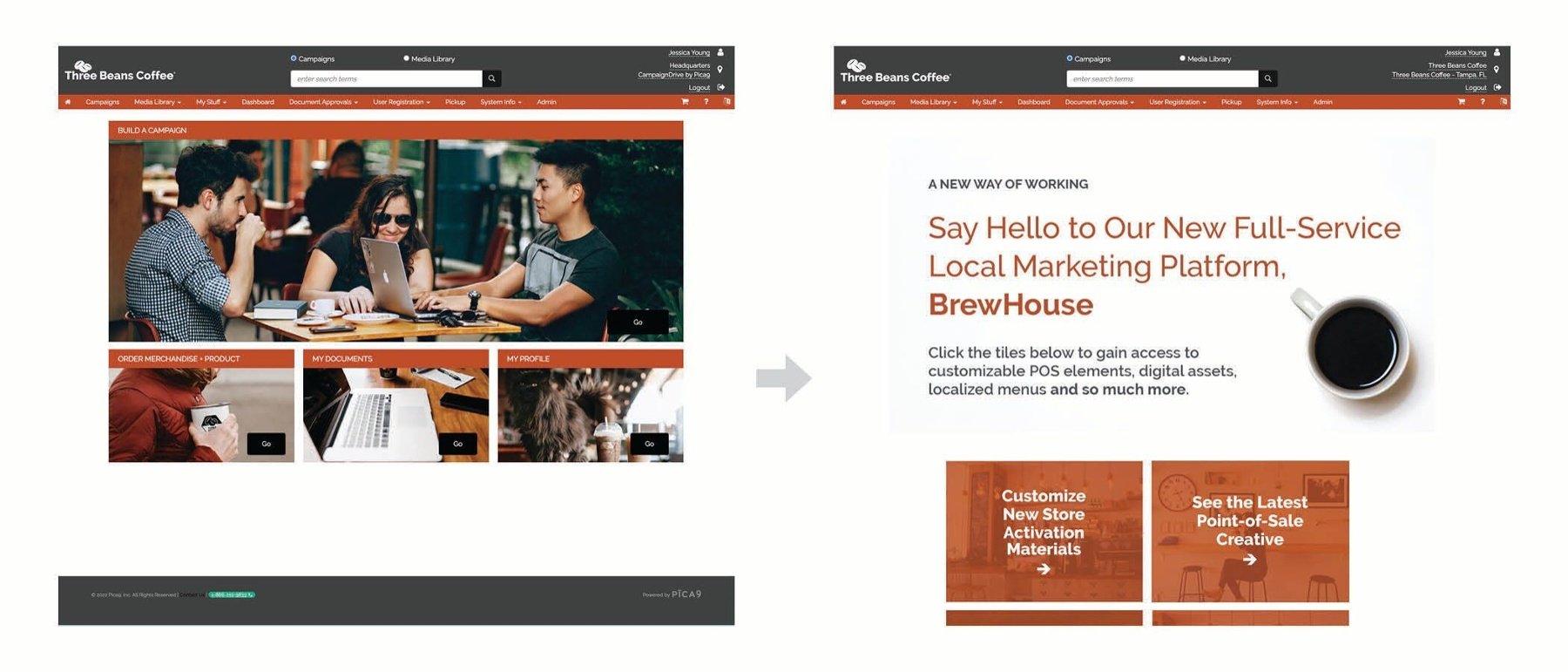
Task: Expand Media Library dropdown in left navbar
Action: pyautogui.click(x=158, y=102)
